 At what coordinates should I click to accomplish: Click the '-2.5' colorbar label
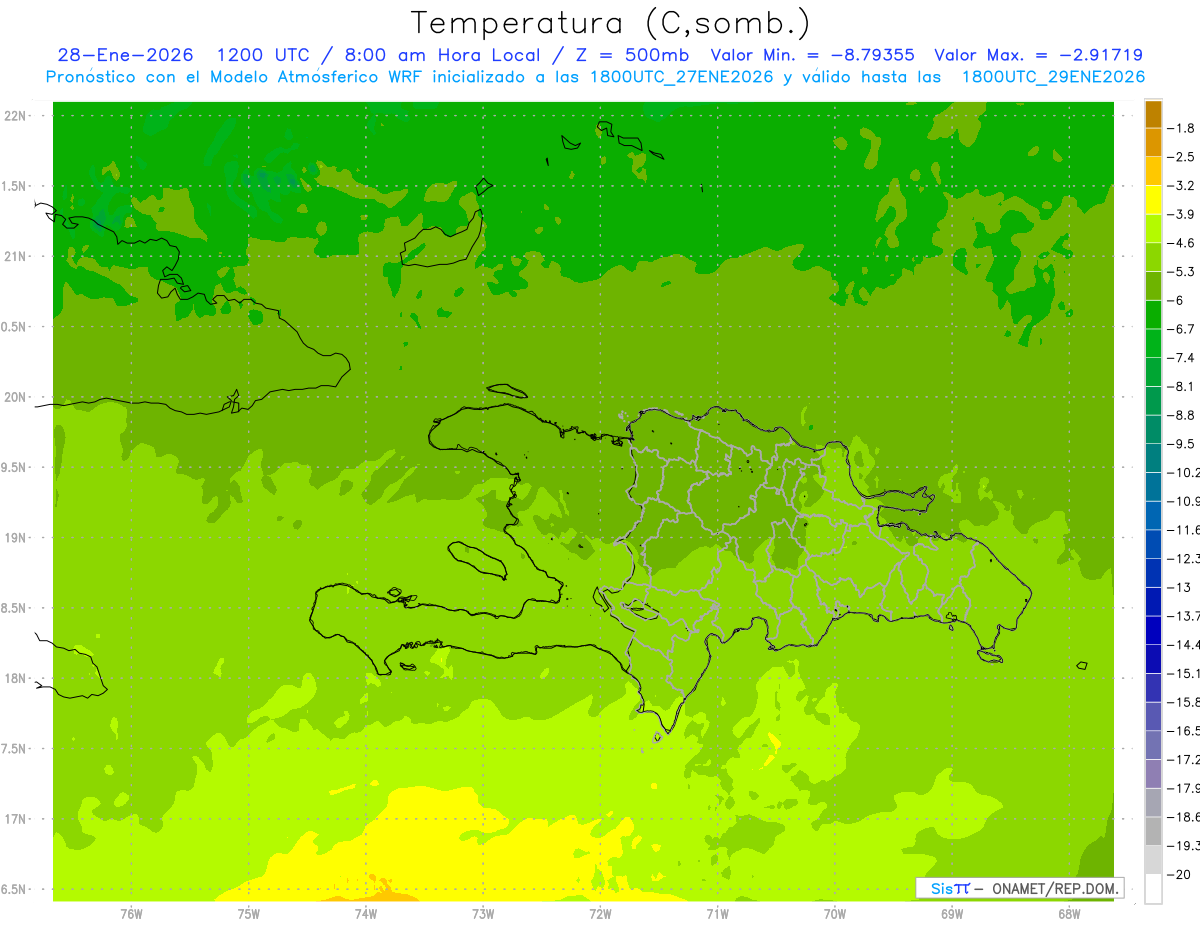[1181, 157]
